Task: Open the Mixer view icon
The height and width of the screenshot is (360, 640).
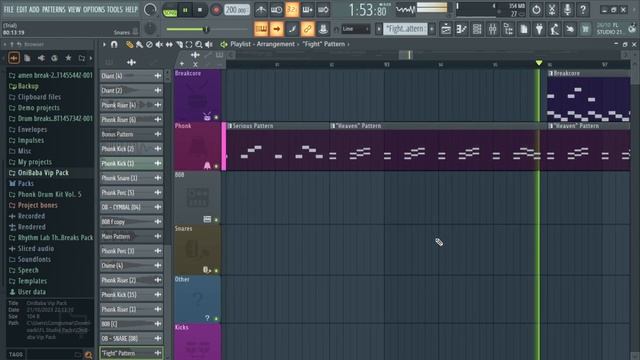Action: click(x=492, y=29)
